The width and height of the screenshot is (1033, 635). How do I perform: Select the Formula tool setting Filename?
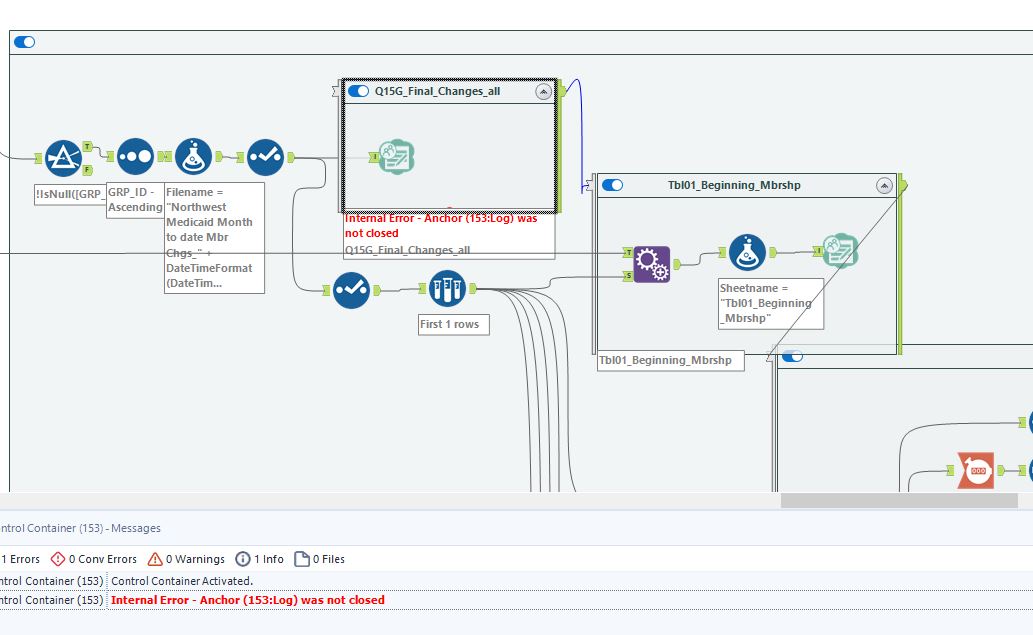pos(192,156)
